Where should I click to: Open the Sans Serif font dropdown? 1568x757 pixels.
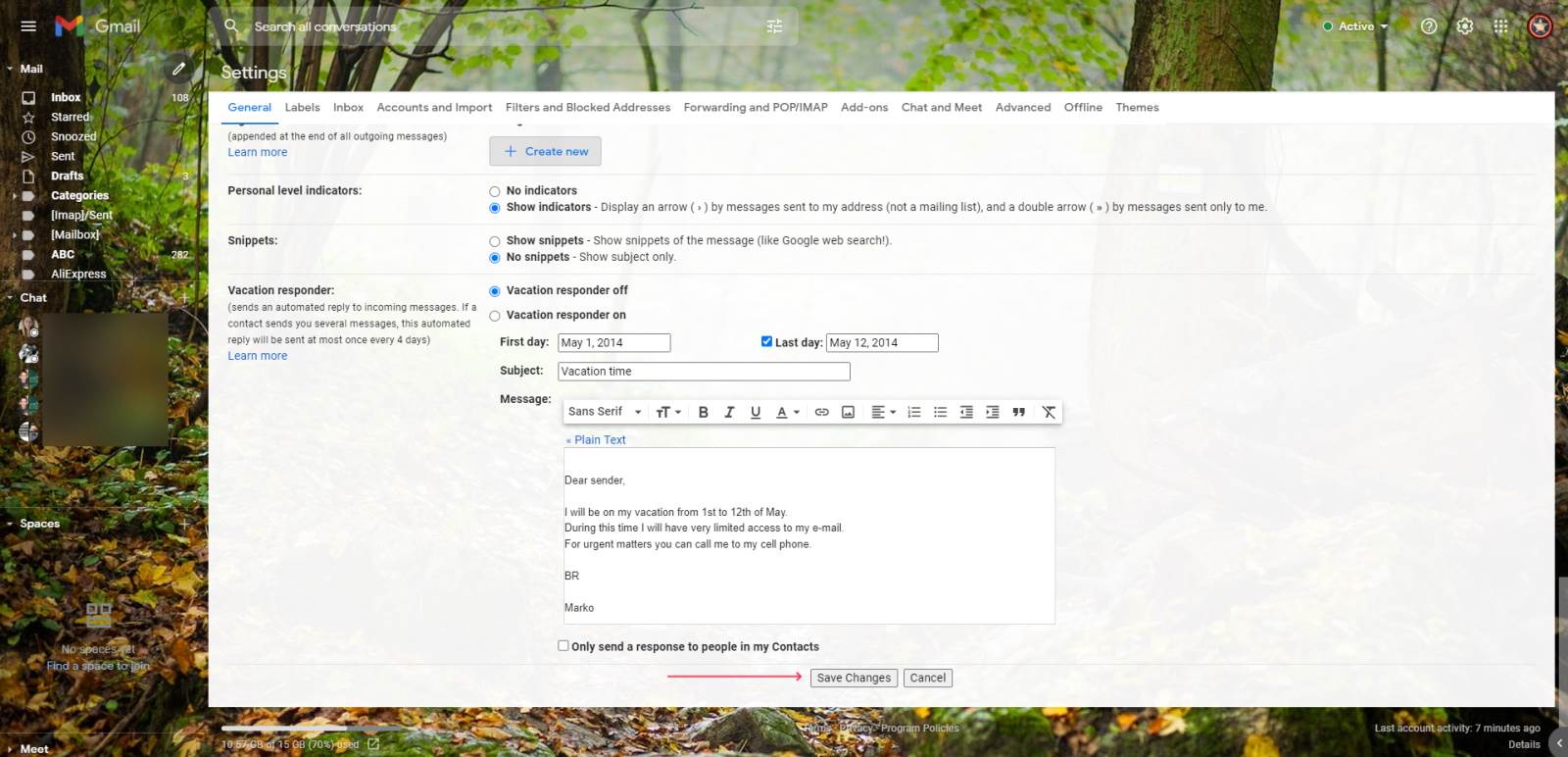click(605, 413)
